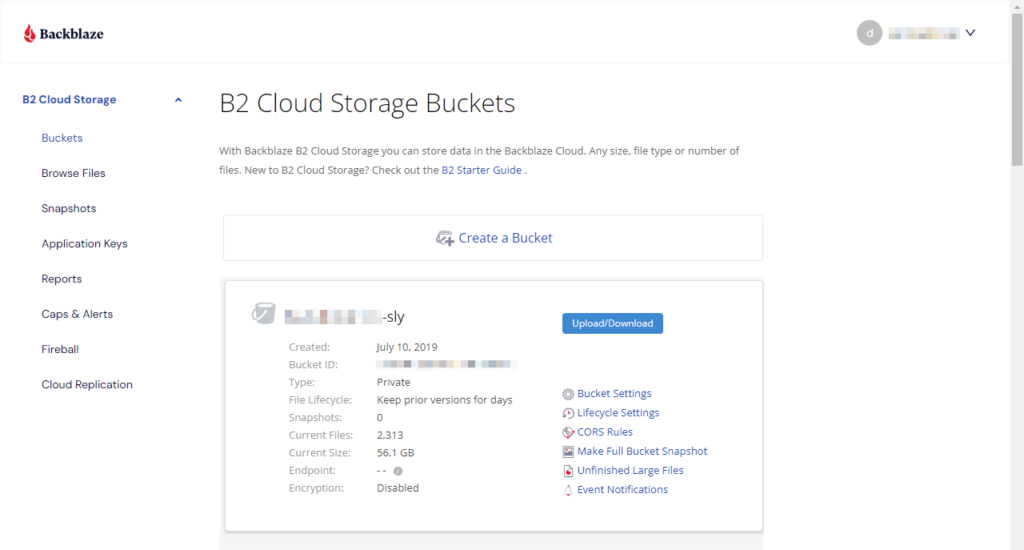Click the CORS Rules icon
This screenshot has width=1024, height=550.
[568, 432]
